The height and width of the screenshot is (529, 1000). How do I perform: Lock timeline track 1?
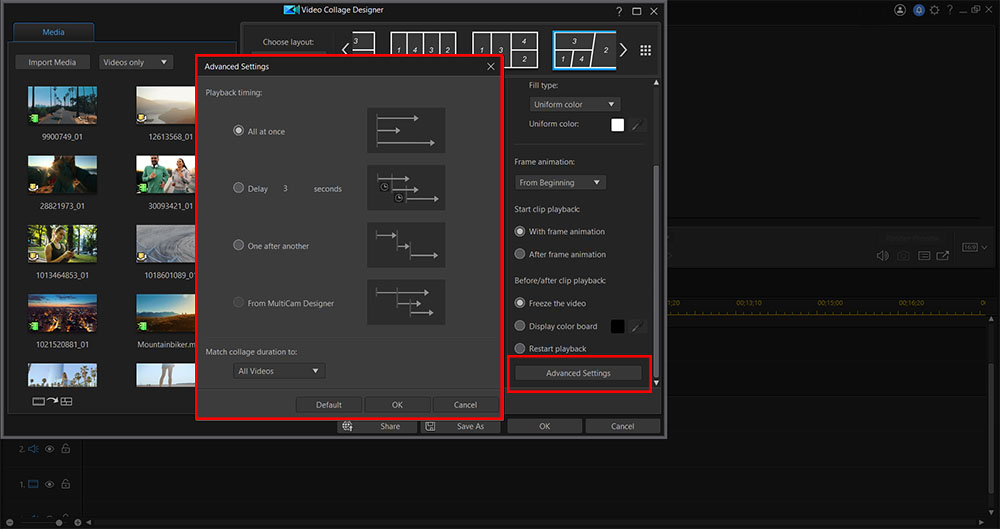[x=65, y=484]
